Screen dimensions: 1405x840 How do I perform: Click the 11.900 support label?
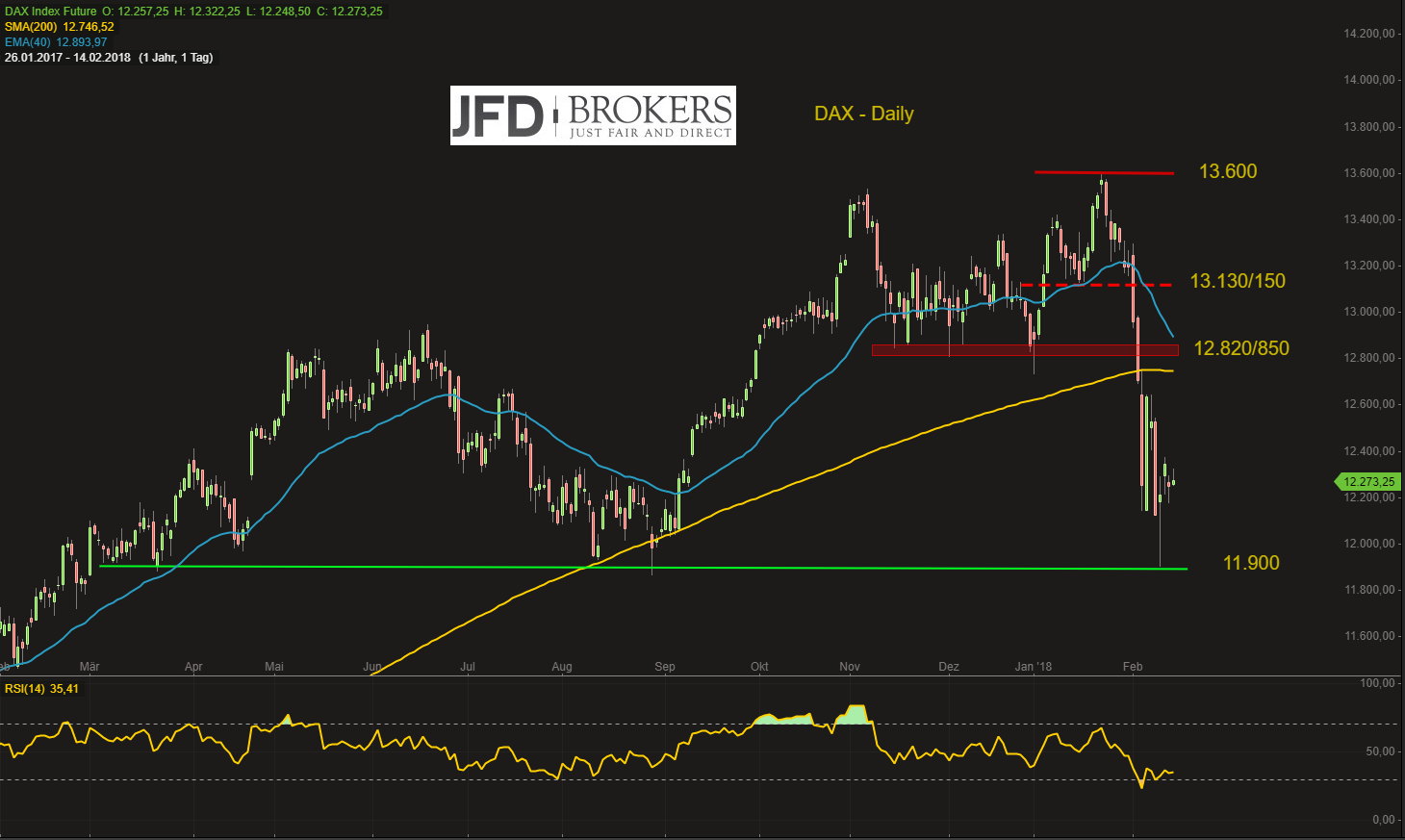[x=1251, y=563]
